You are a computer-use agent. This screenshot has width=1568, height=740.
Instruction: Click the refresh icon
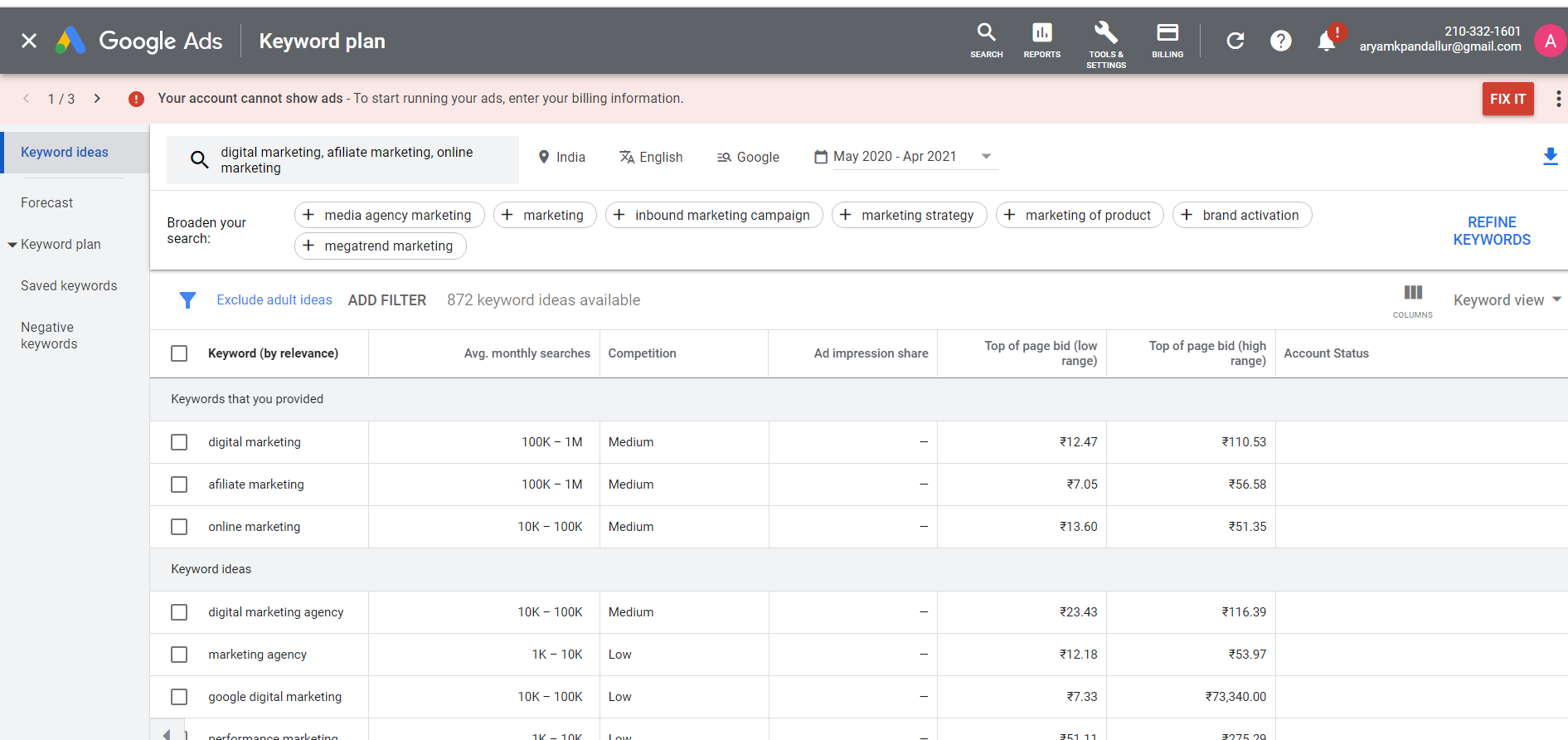coord(1235,41)
